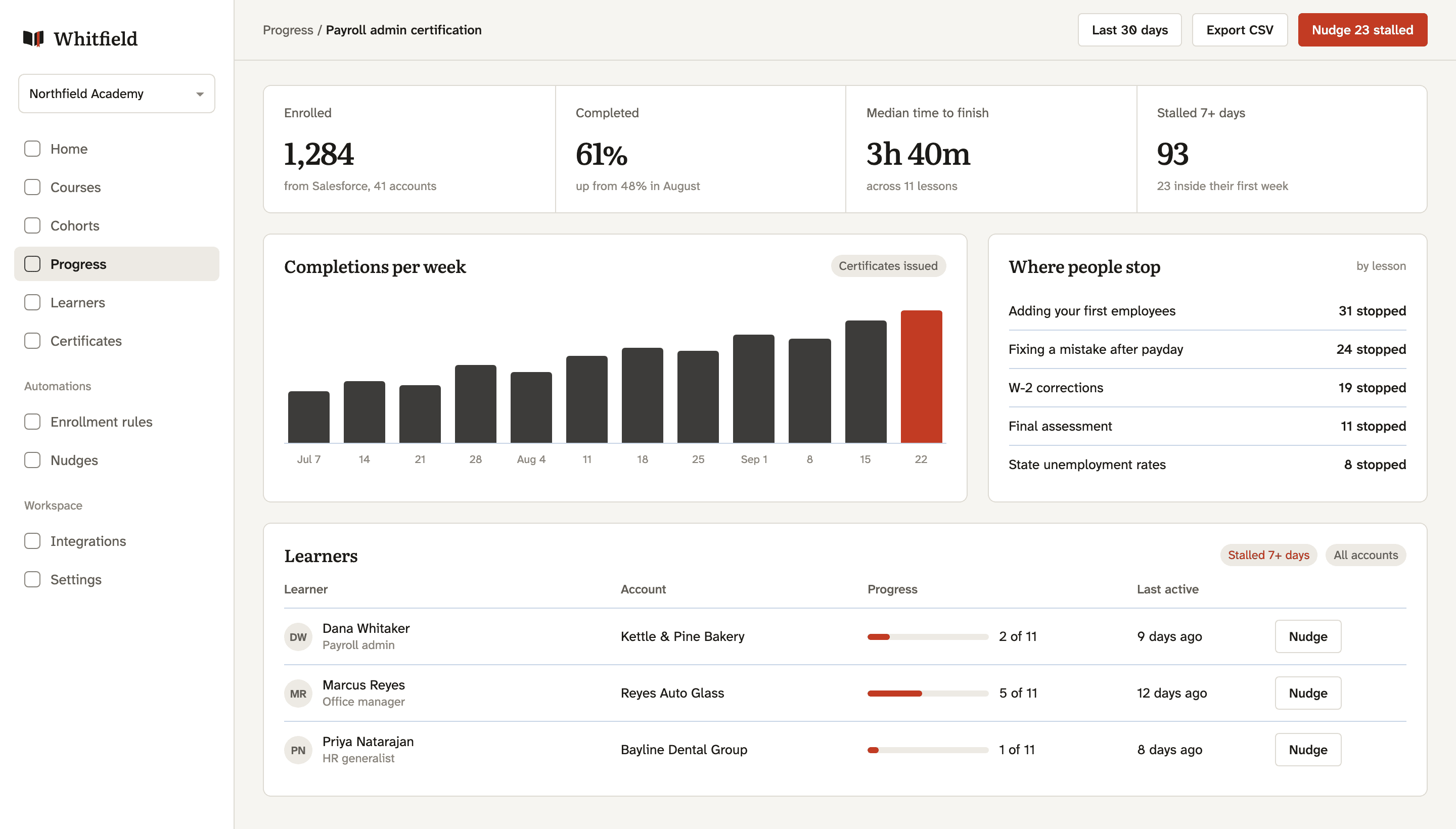Screen dimensions: 1456x829
Task: Click the Nudges sidebar icon
Action: click(x=32, y=460)
